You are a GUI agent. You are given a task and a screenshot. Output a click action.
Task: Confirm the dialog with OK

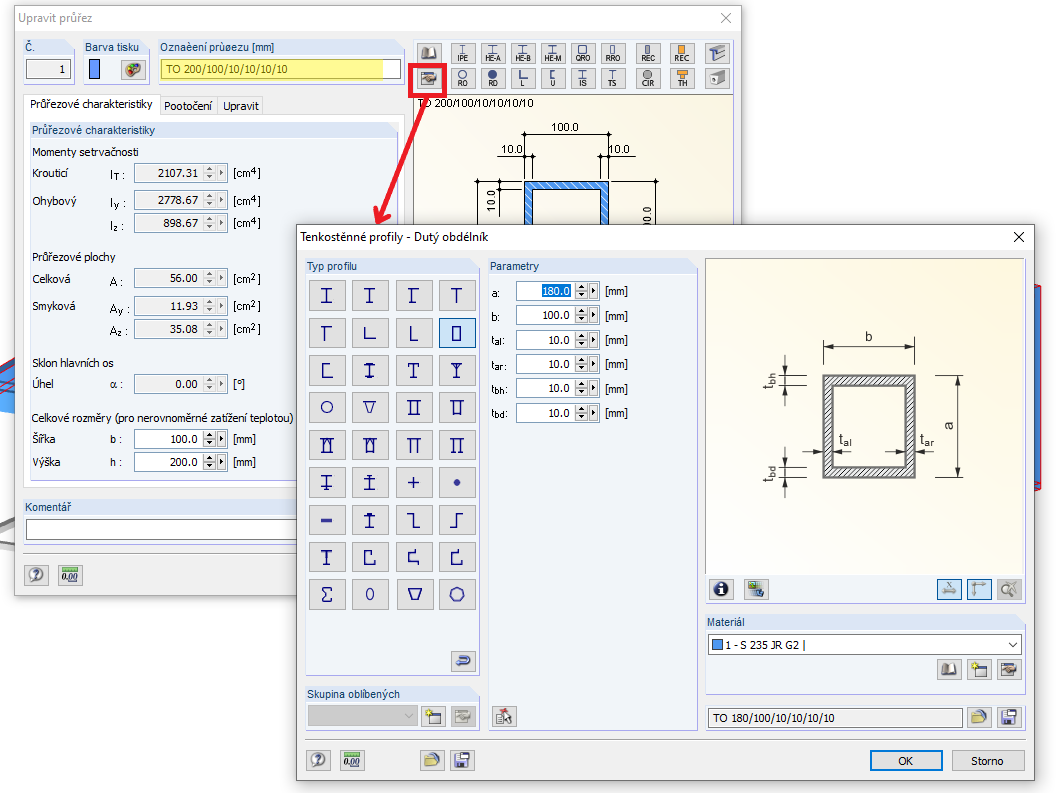905,761
